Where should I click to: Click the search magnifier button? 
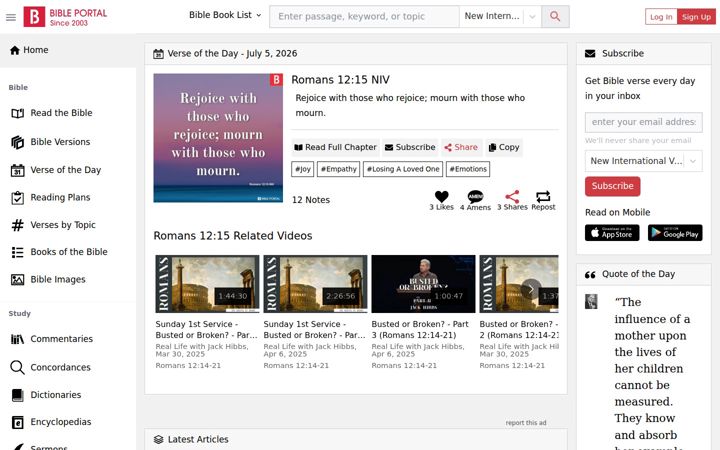[x=555, y=17]
